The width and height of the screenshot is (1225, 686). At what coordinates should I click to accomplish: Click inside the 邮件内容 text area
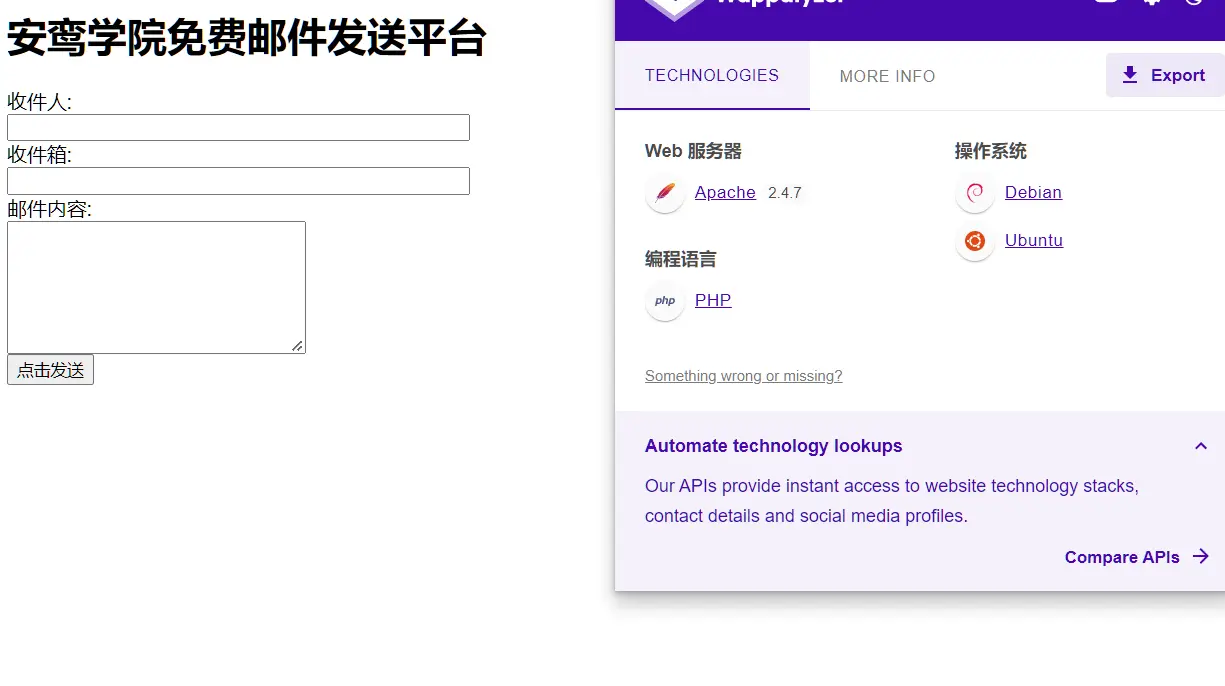[x=156, y=287]
